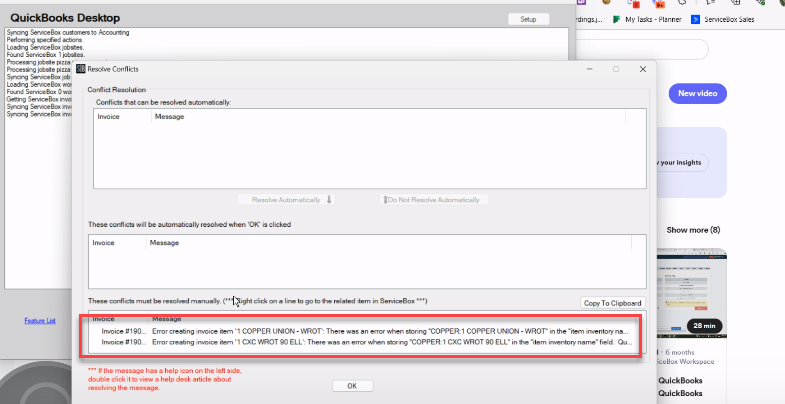This screenshot has height=404, width=785.
Task: Click the green Planner bookmark icon
Action: click(616, 20)
